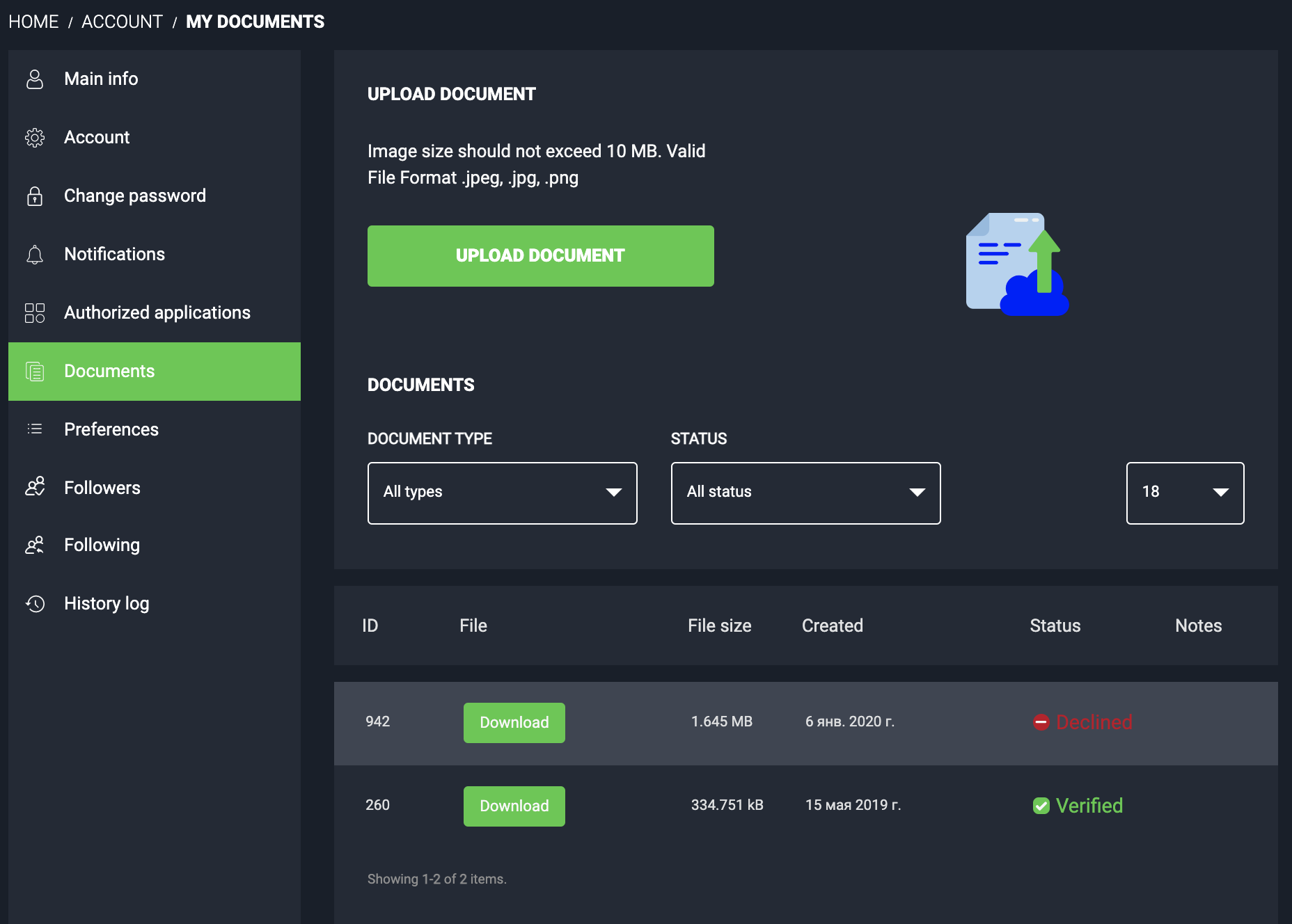Open the page size dropdown showing 18
1292x924 pixels.
pos(1185,493)
